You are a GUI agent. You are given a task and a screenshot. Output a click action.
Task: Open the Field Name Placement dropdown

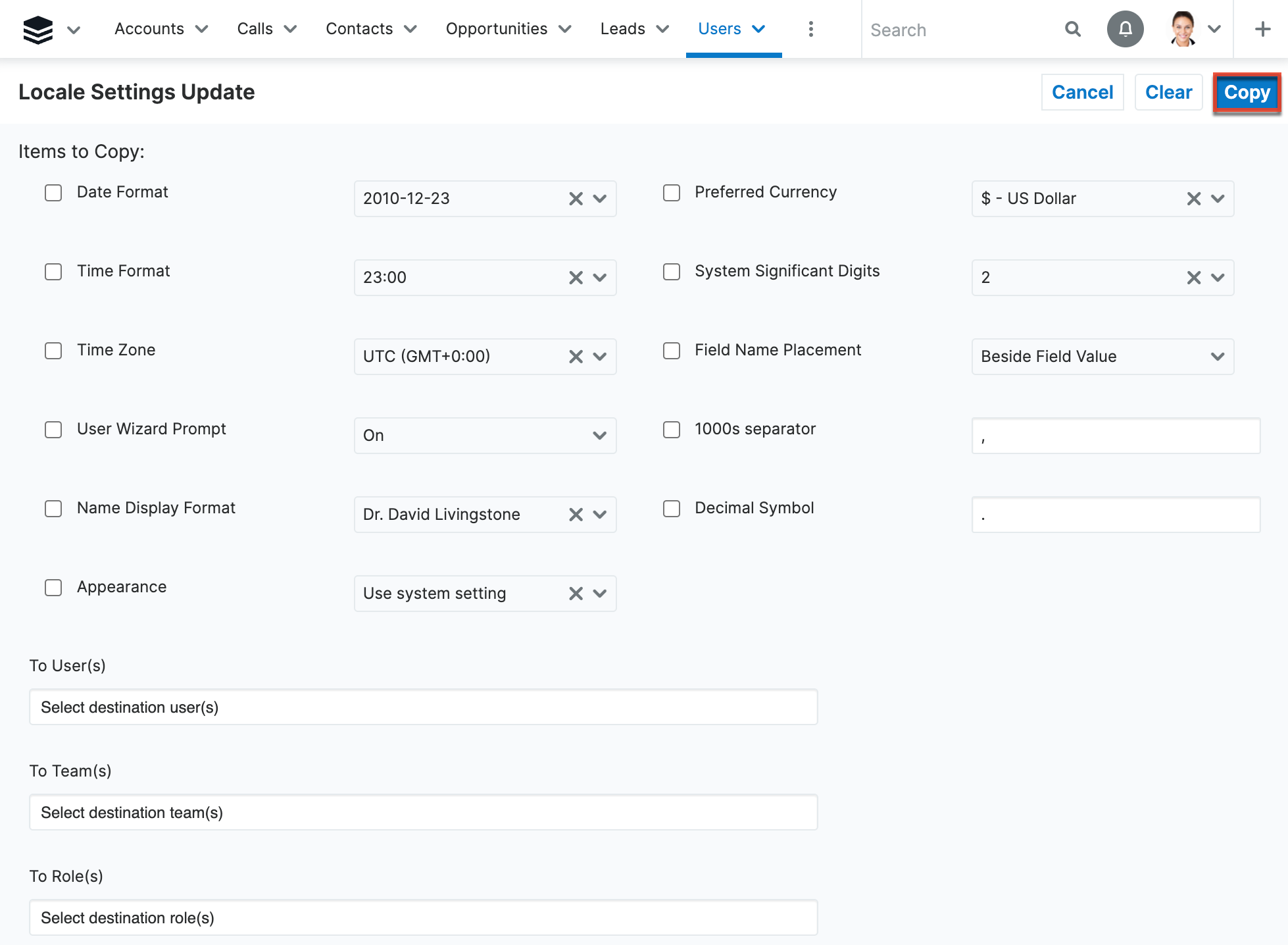coord(1217,357)
